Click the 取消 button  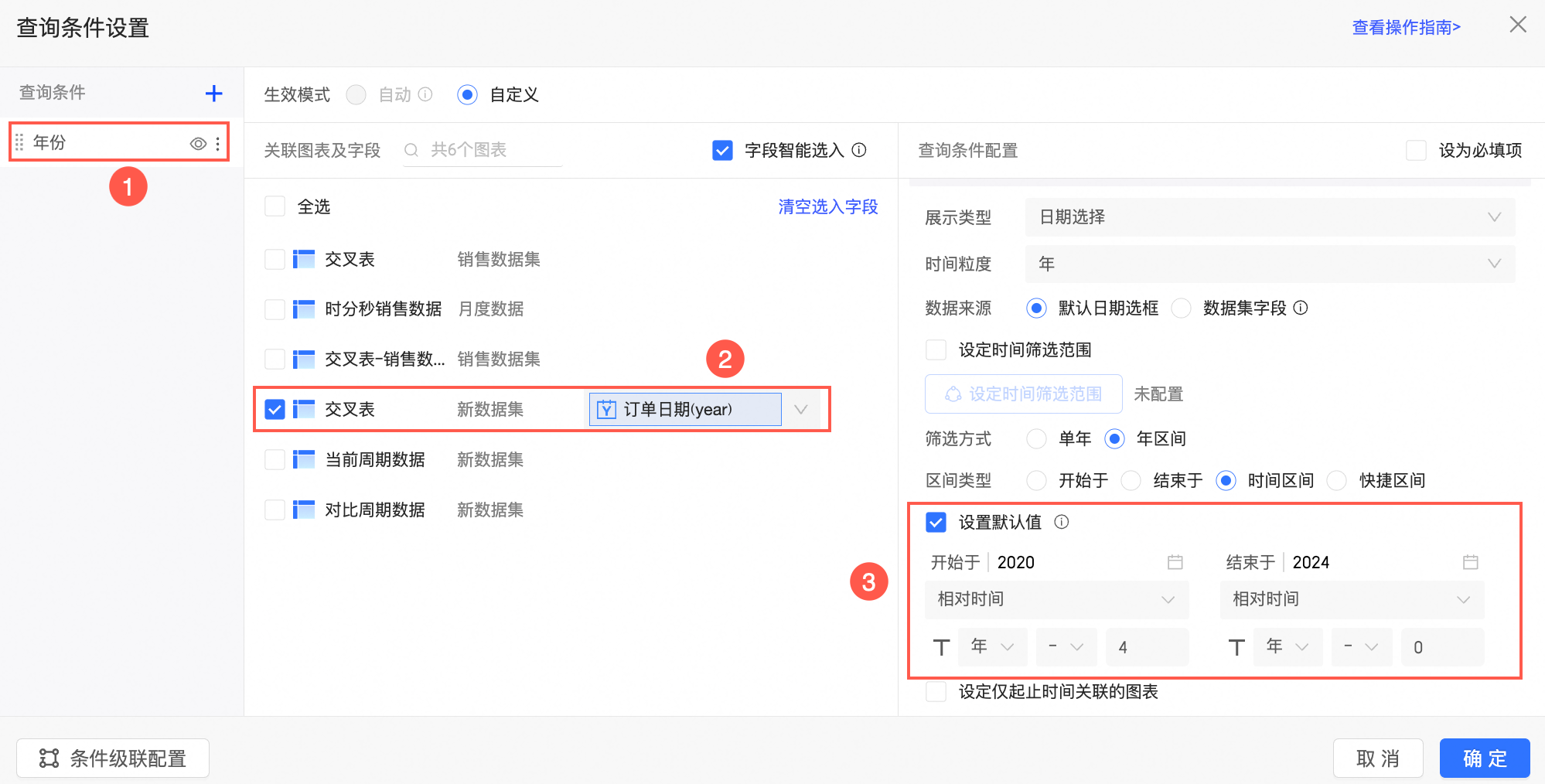[1378, 758]
